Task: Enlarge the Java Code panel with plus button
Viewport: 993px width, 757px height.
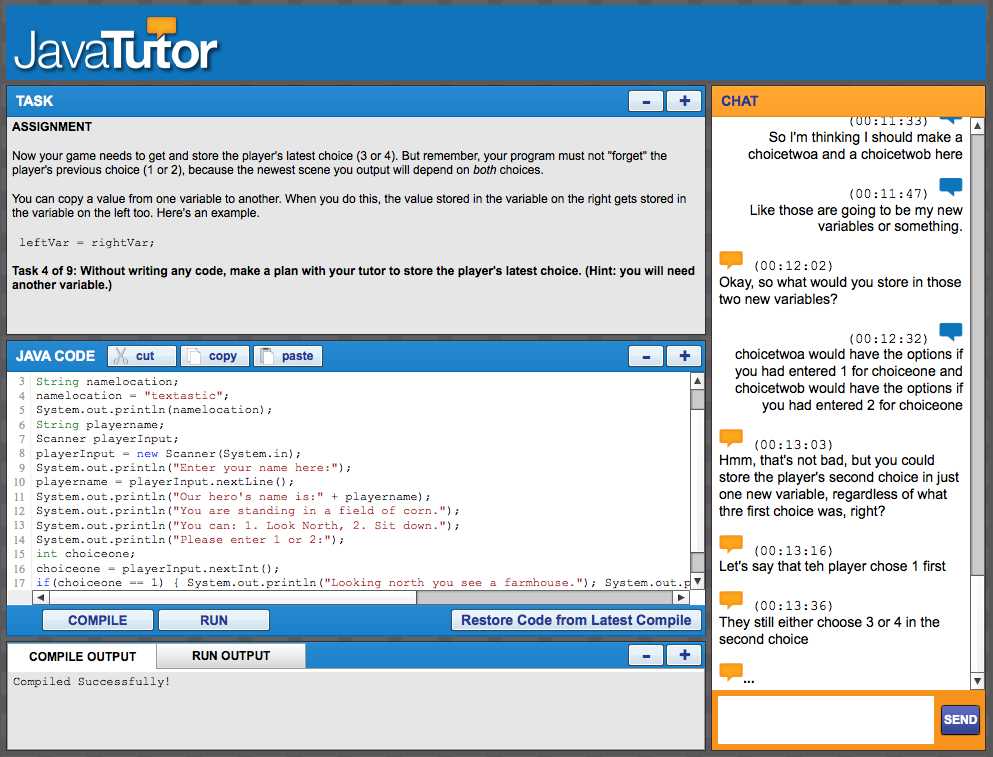Action: click(x=684, y=356)
